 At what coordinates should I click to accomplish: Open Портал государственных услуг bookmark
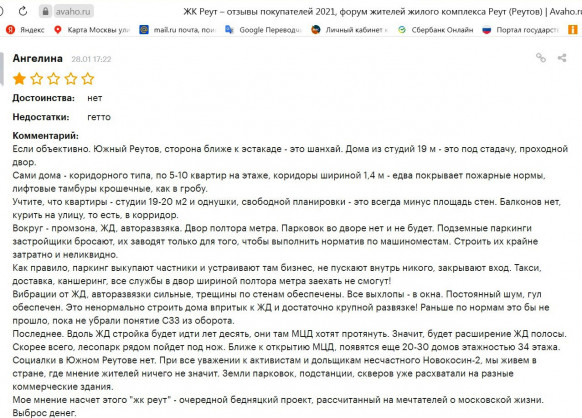(520, 30)
